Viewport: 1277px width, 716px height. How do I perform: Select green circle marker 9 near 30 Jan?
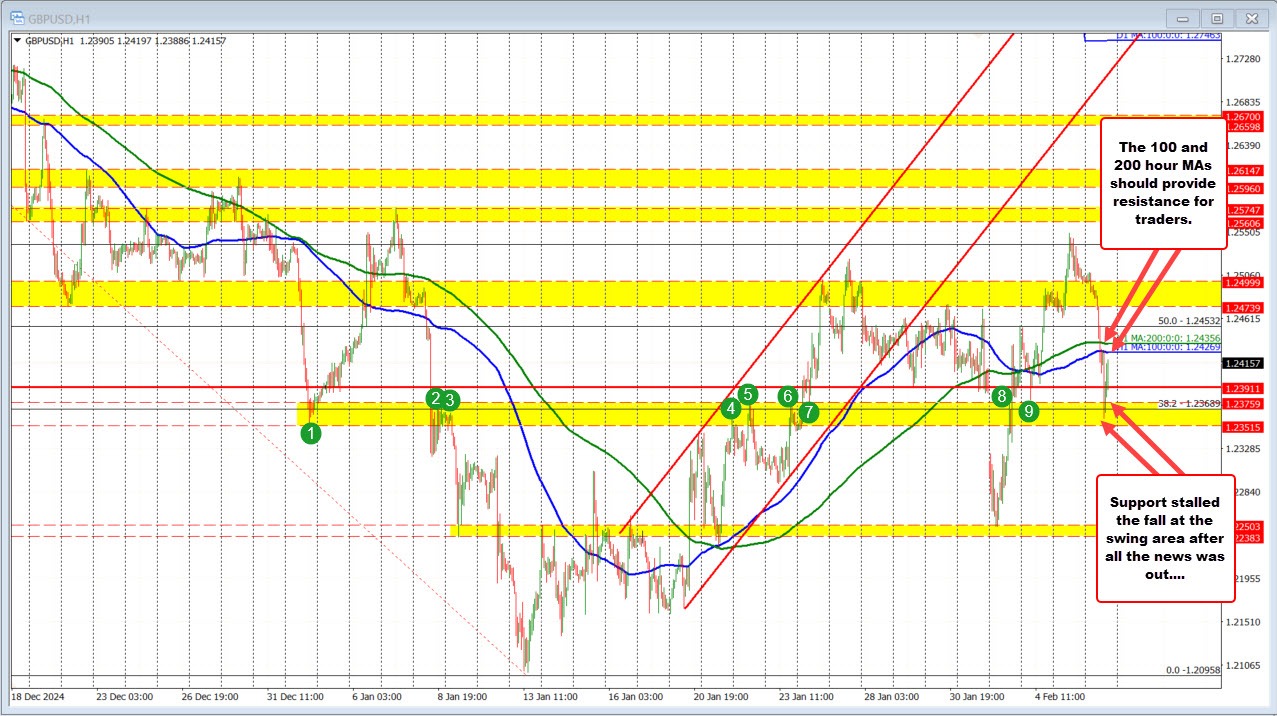(1027, 410)
